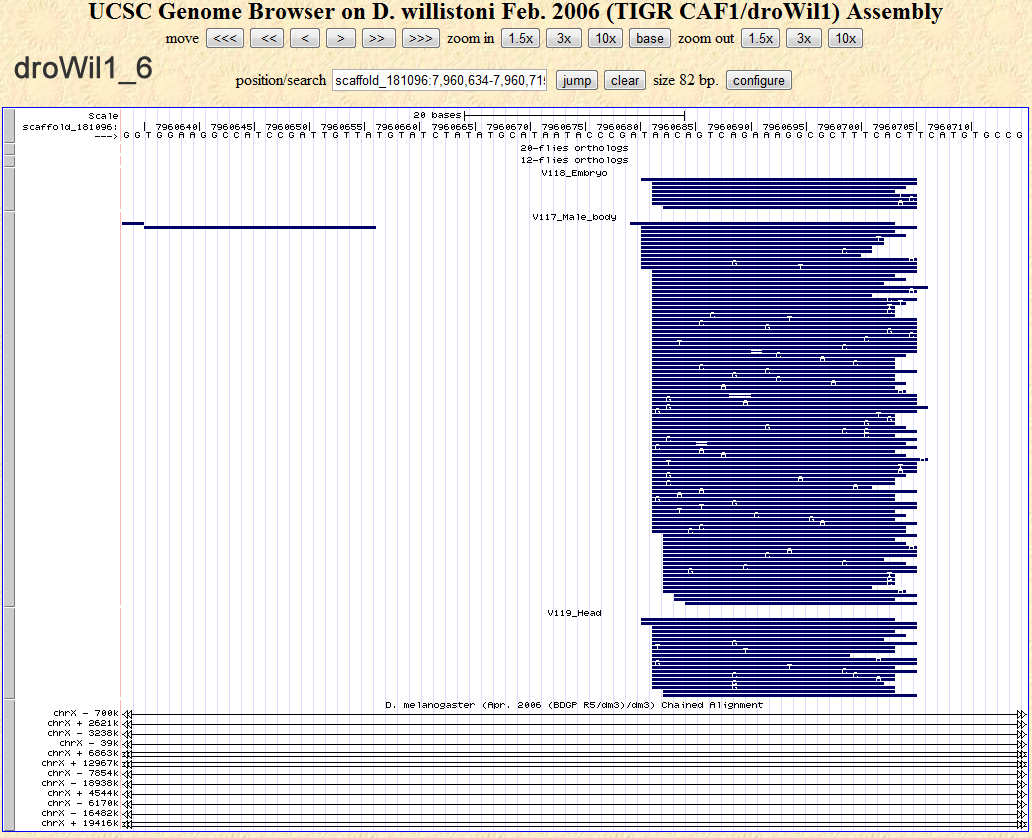The image size is (1032, 838).
Task: Click the '>>>' move far right button
Action: pos(421,39)
